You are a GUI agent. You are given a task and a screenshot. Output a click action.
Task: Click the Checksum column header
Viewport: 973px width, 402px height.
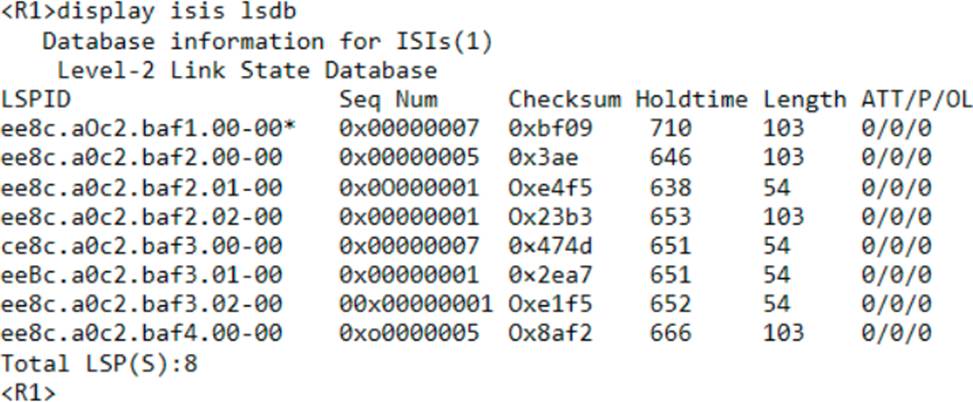coord(565,99)
